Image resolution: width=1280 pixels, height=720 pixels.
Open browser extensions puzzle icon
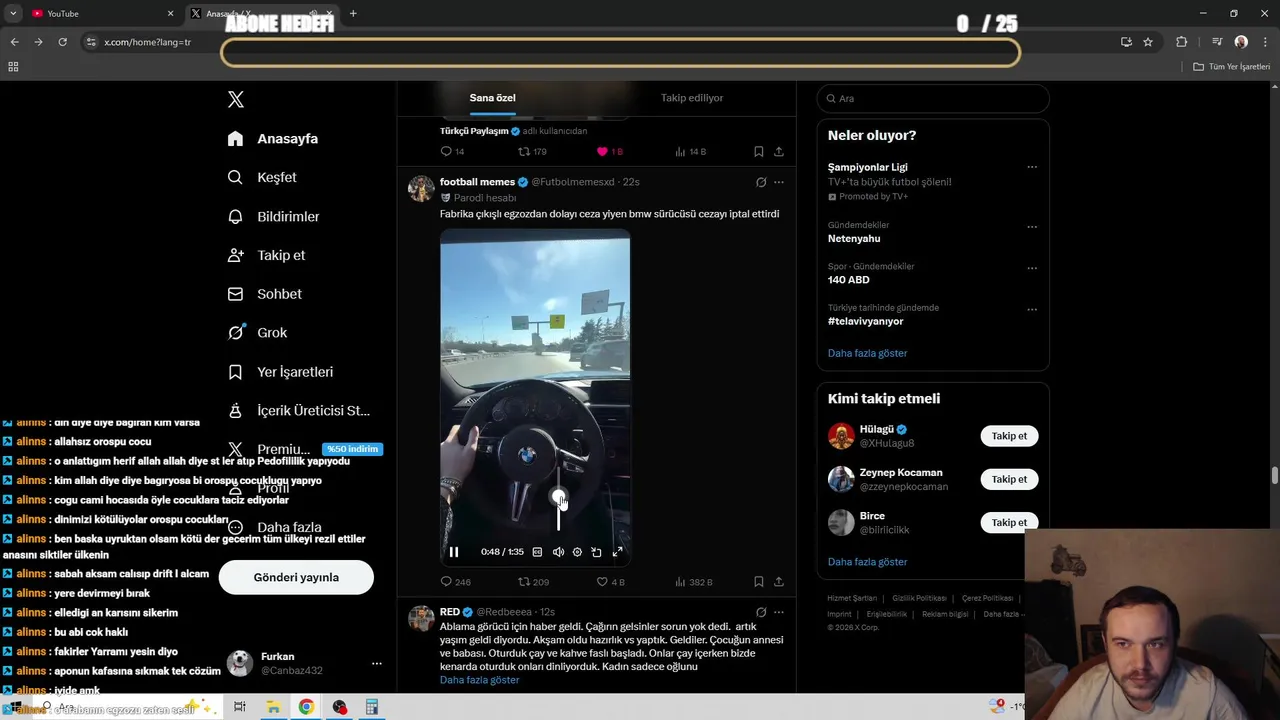(1181, 42)
